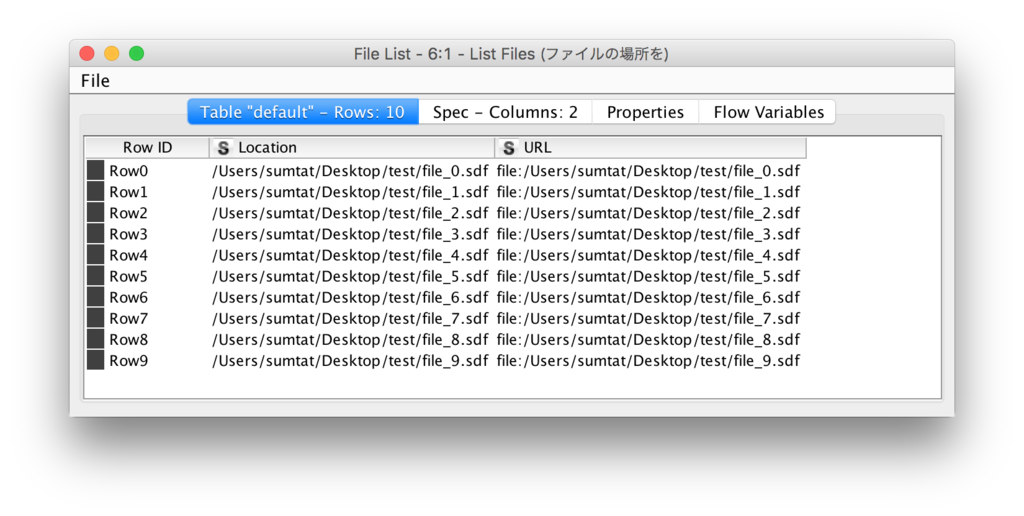Image resolution: width=1024 pixels, height=516 pixels.
Task: Click the color square of Row0
Action: pos(95,170)
